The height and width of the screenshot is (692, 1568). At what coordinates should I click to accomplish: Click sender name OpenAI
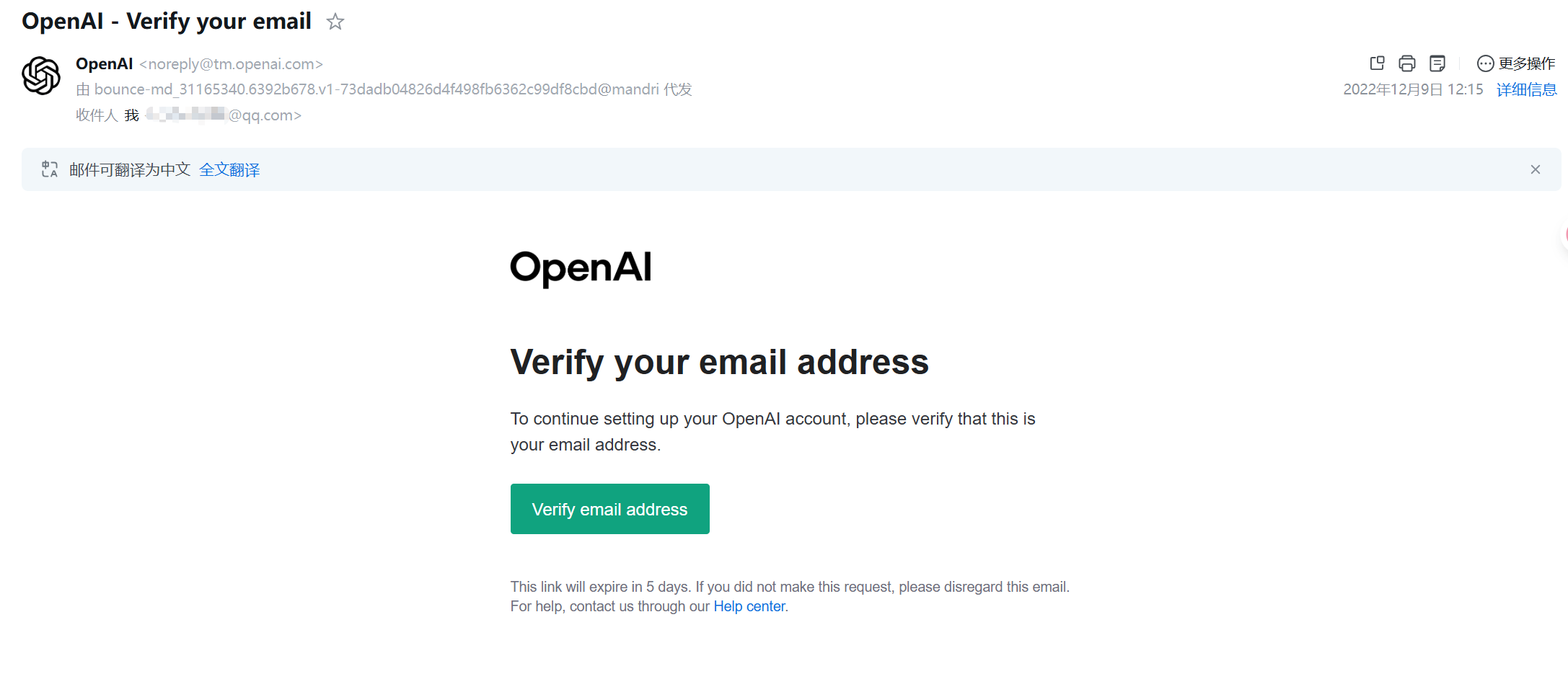[104, 63]
